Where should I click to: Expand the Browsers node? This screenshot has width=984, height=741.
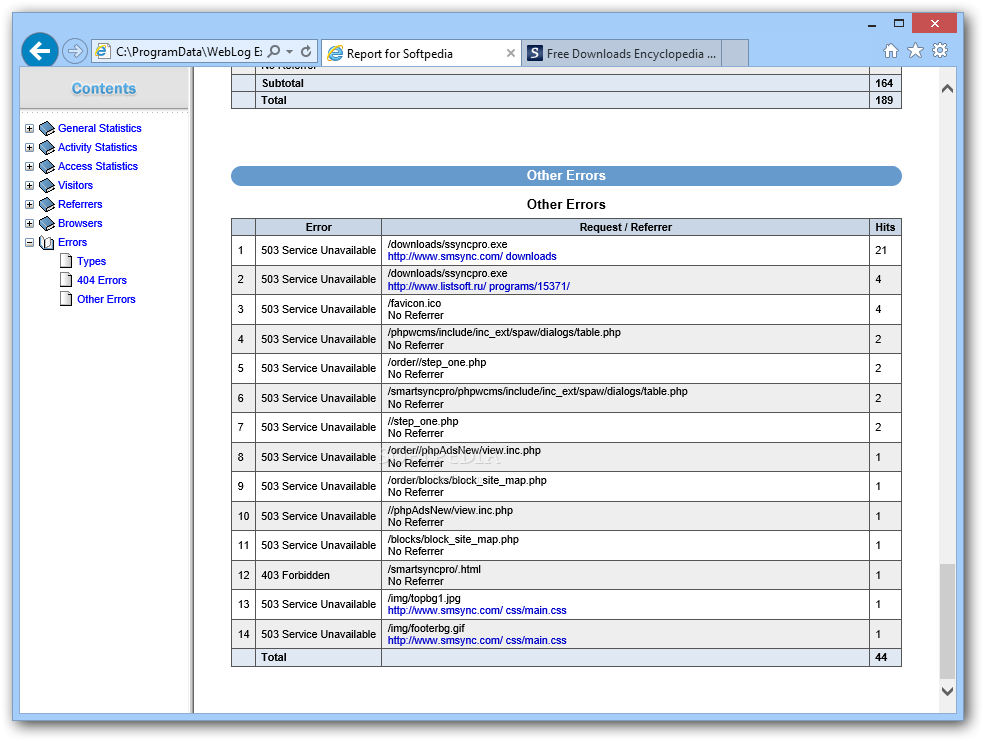tap(29, 223)
